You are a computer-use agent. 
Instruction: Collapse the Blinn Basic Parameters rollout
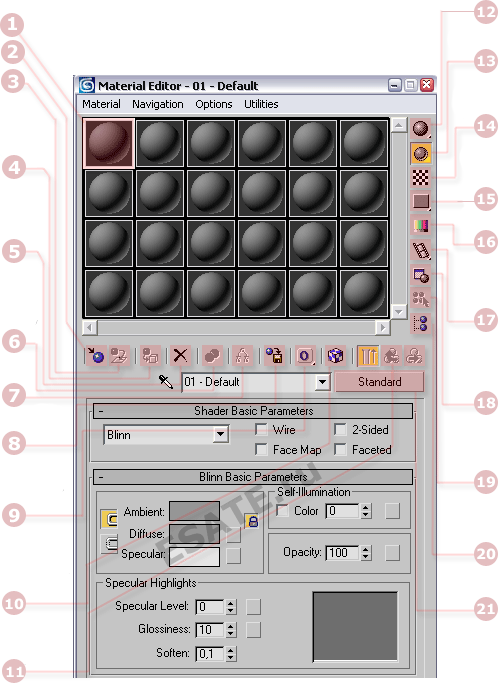point(253,477)
